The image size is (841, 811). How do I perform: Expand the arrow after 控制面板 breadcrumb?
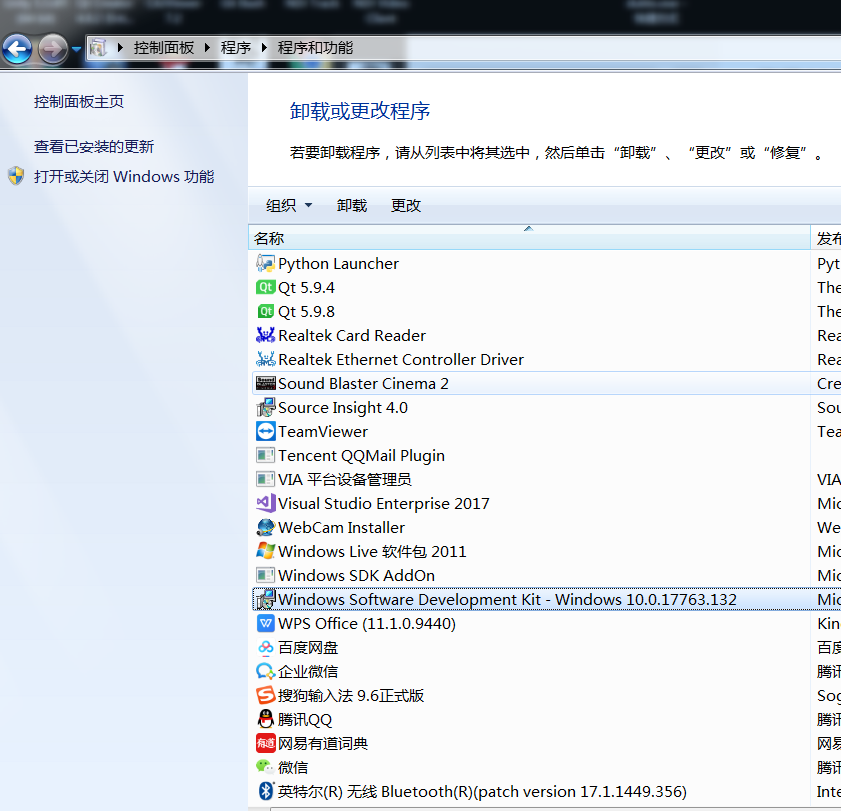207,48
